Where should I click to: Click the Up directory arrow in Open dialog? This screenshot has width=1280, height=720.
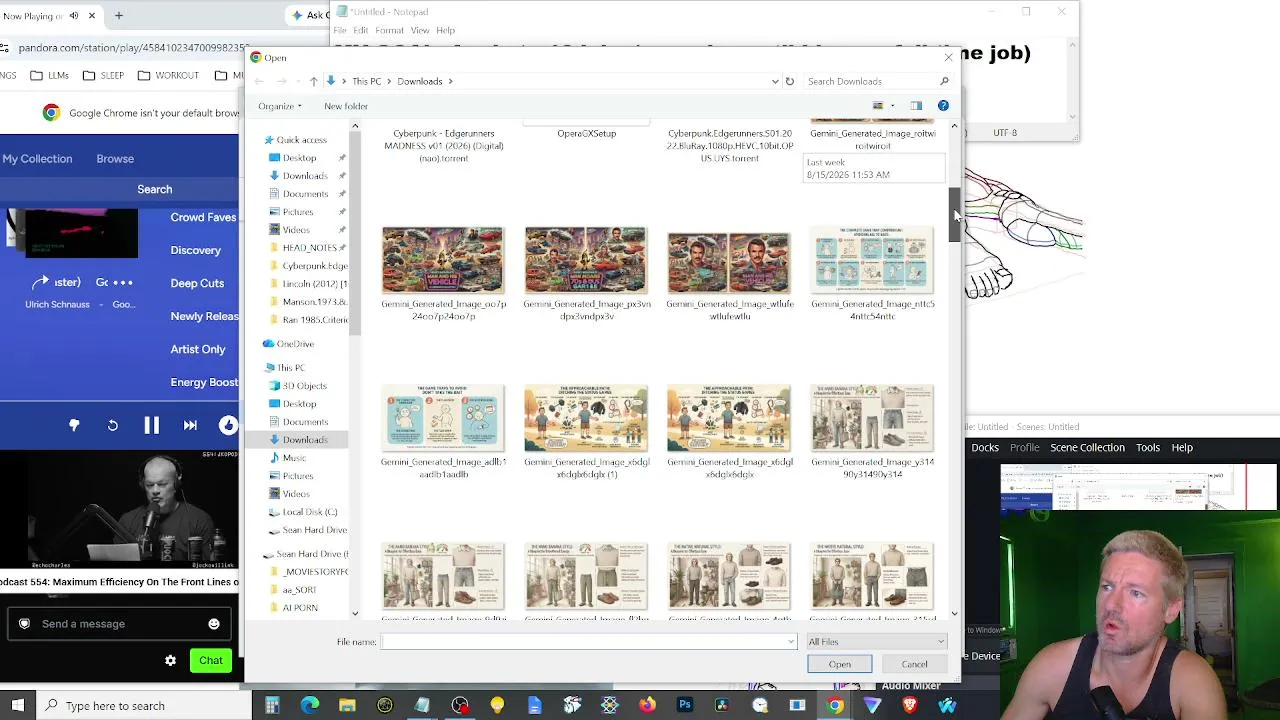[313, 81]
